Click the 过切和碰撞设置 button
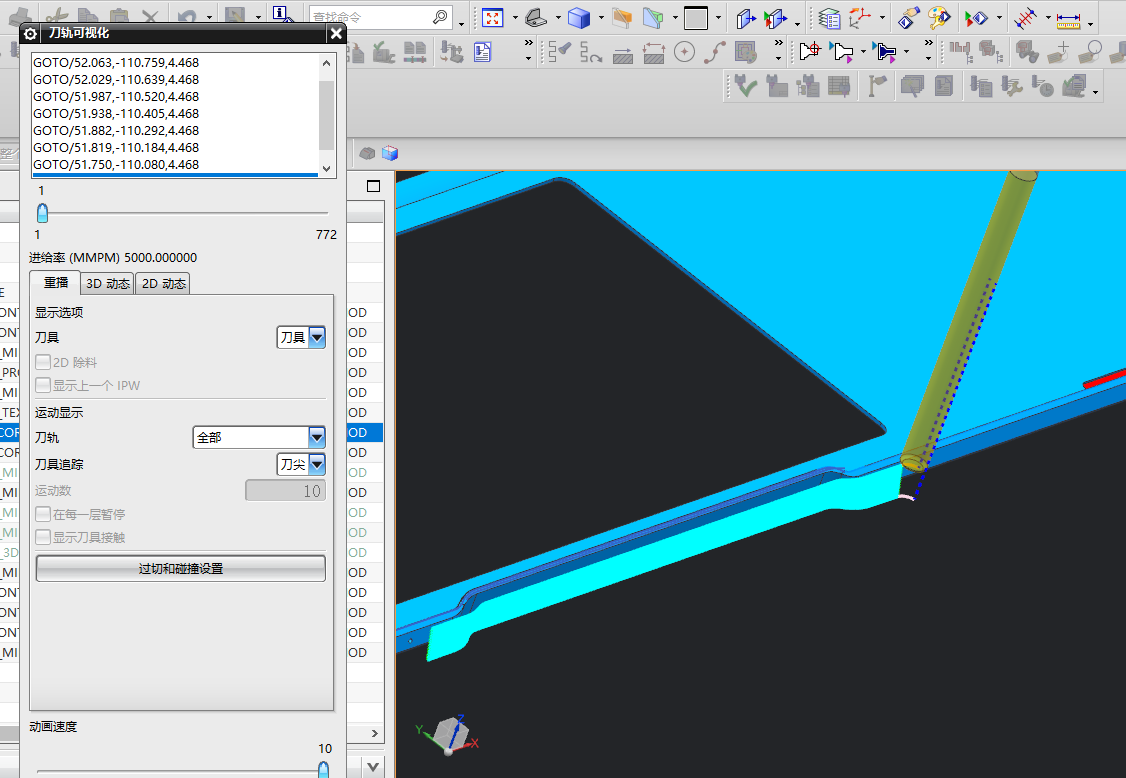This screenshot has height=778, width=1126. click(x=180, y=568)
